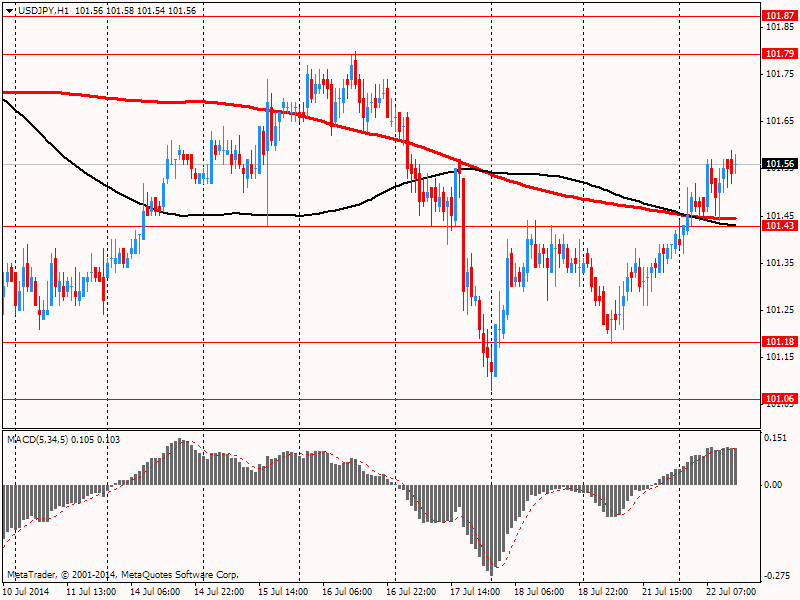Click the 17 Jul 14:00 time label
This screenshot has width=800, height=600.
pyautogui.click(x=475, y=591)
